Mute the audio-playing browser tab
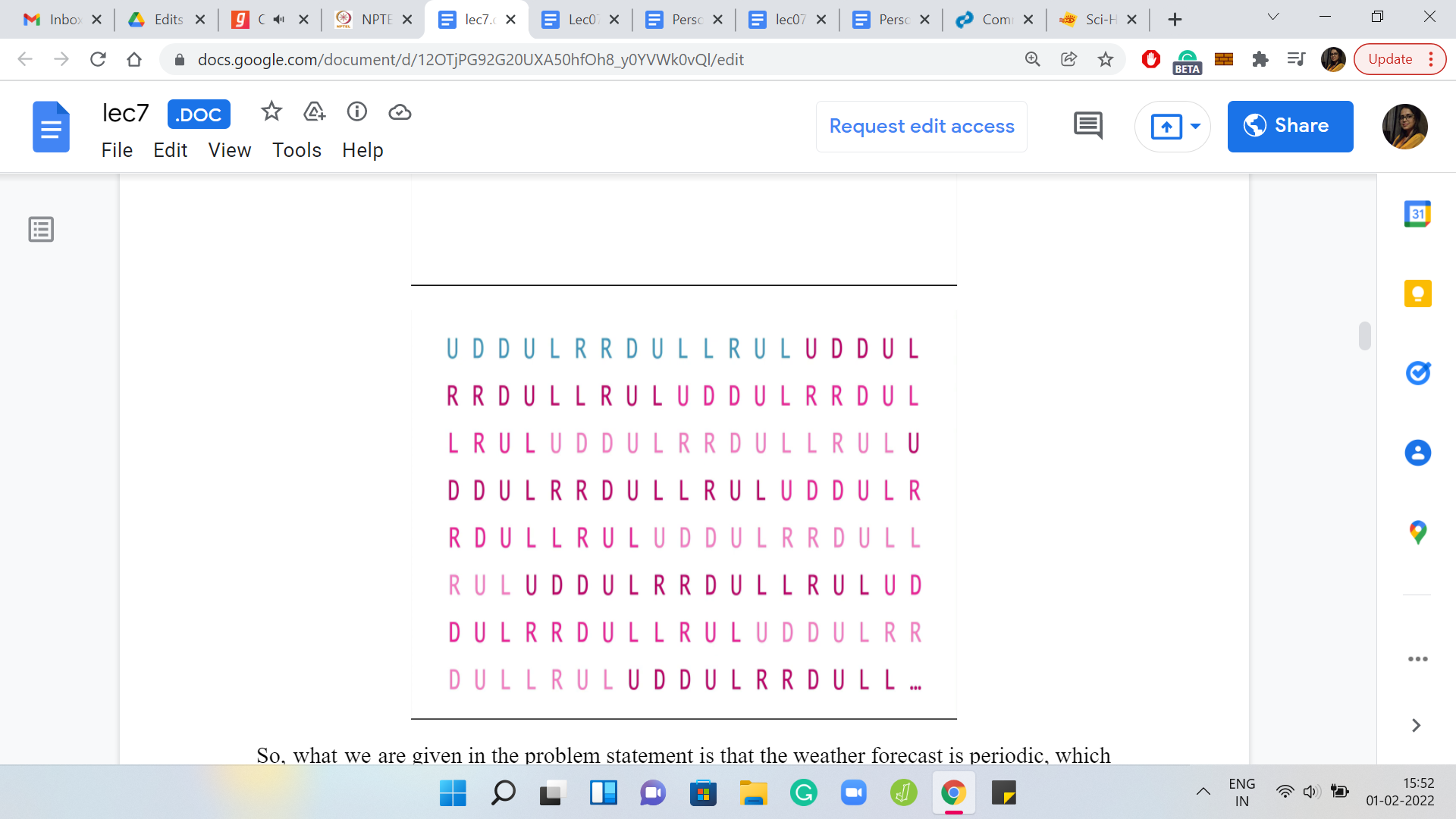The image size is (1456, 819). 279,20
